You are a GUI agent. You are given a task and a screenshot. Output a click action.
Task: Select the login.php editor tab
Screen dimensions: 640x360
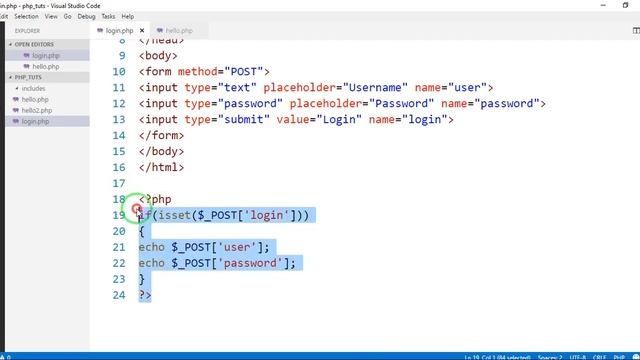(x=119, y=31)
